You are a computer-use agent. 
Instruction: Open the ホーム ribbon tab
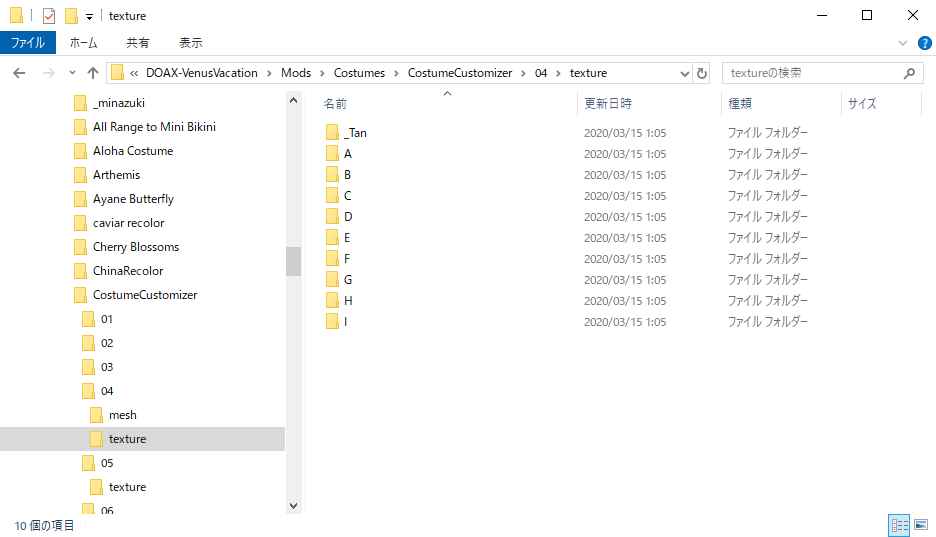click(x=83, y=42)
